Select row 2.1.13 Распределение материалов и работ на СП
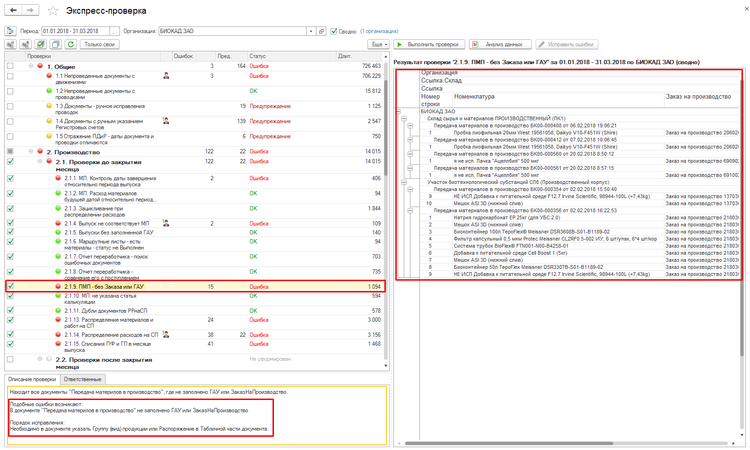 pyautogui.click(x=195, y=323)
